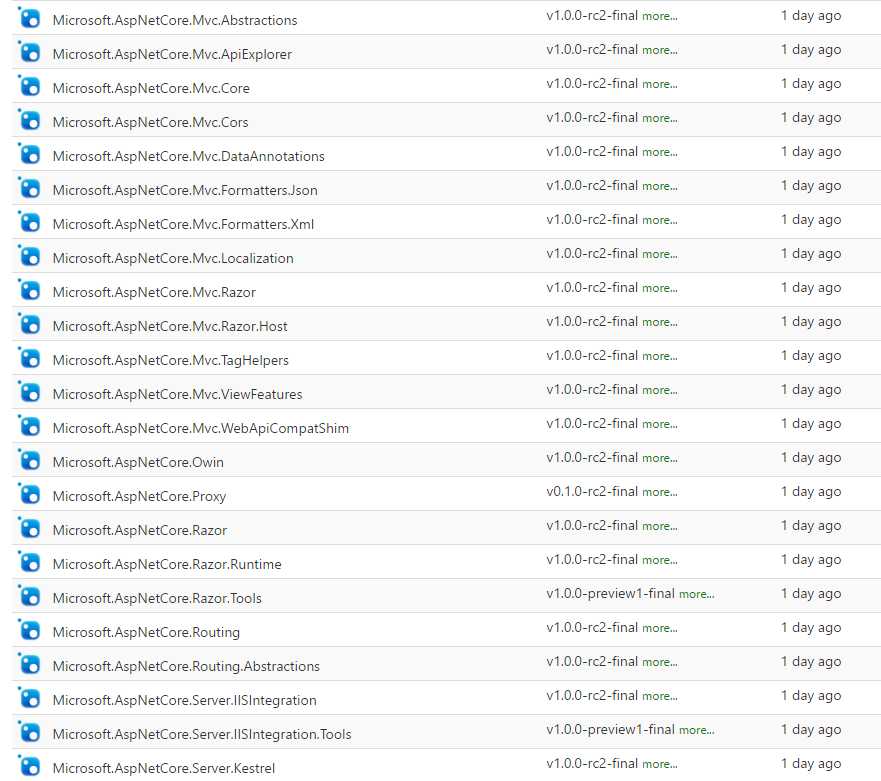Click the package icon beside Microsoft.AspNetCore.Mvc.Razor
Viewport: 881px width, 781px height.
[30, 290]
